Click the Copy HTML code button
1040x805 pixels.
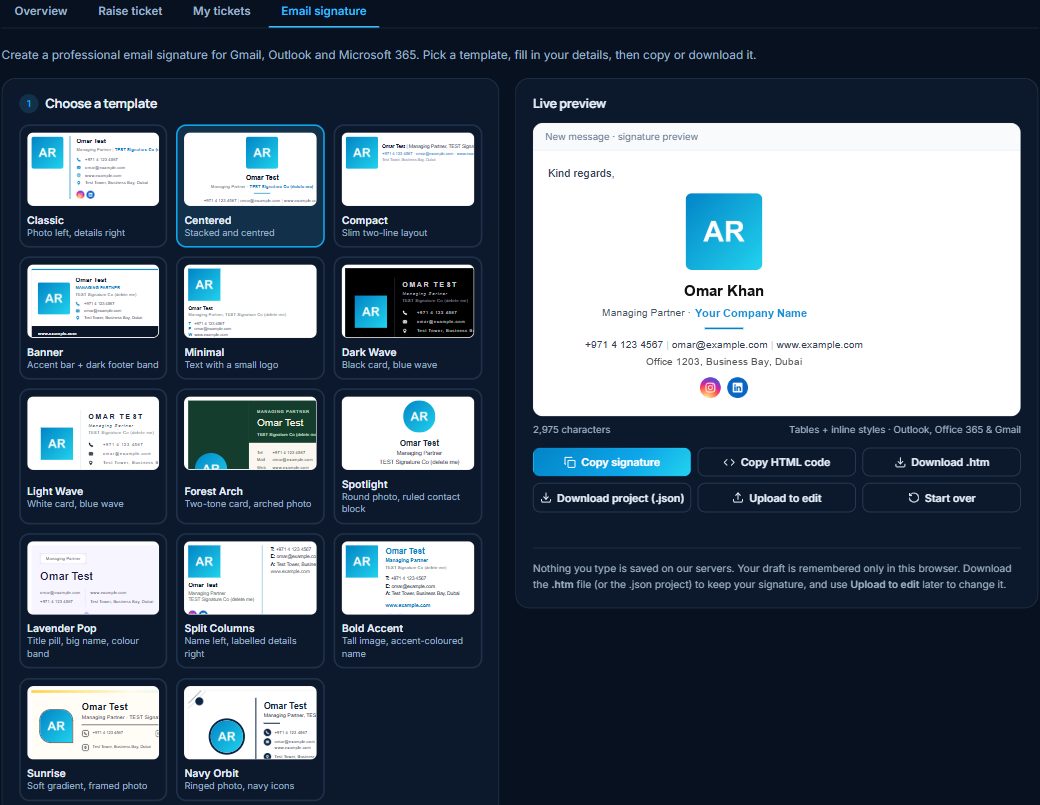(x=776, y=462)
